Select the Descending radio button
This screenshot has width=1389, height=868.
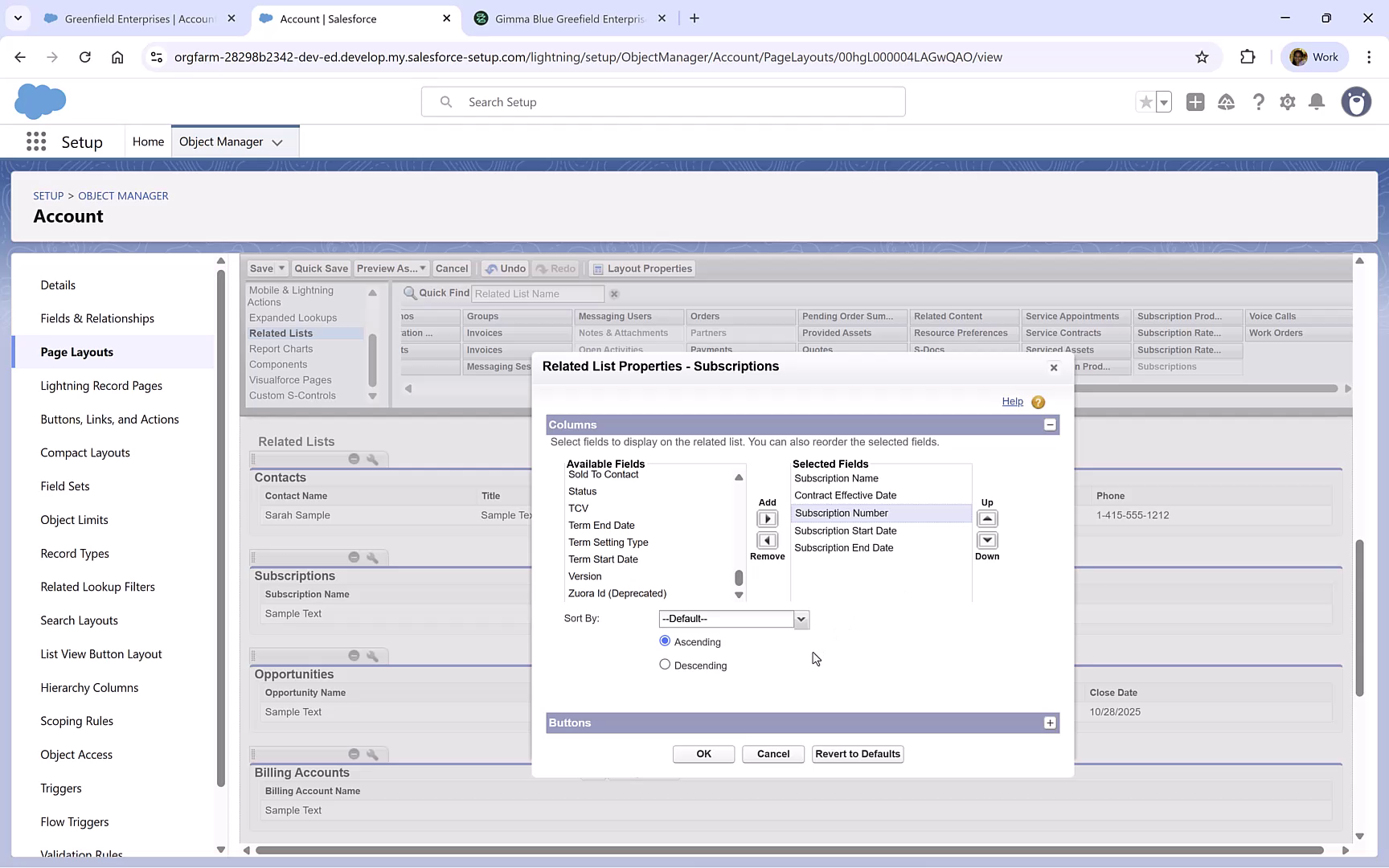tap(665, 664)
